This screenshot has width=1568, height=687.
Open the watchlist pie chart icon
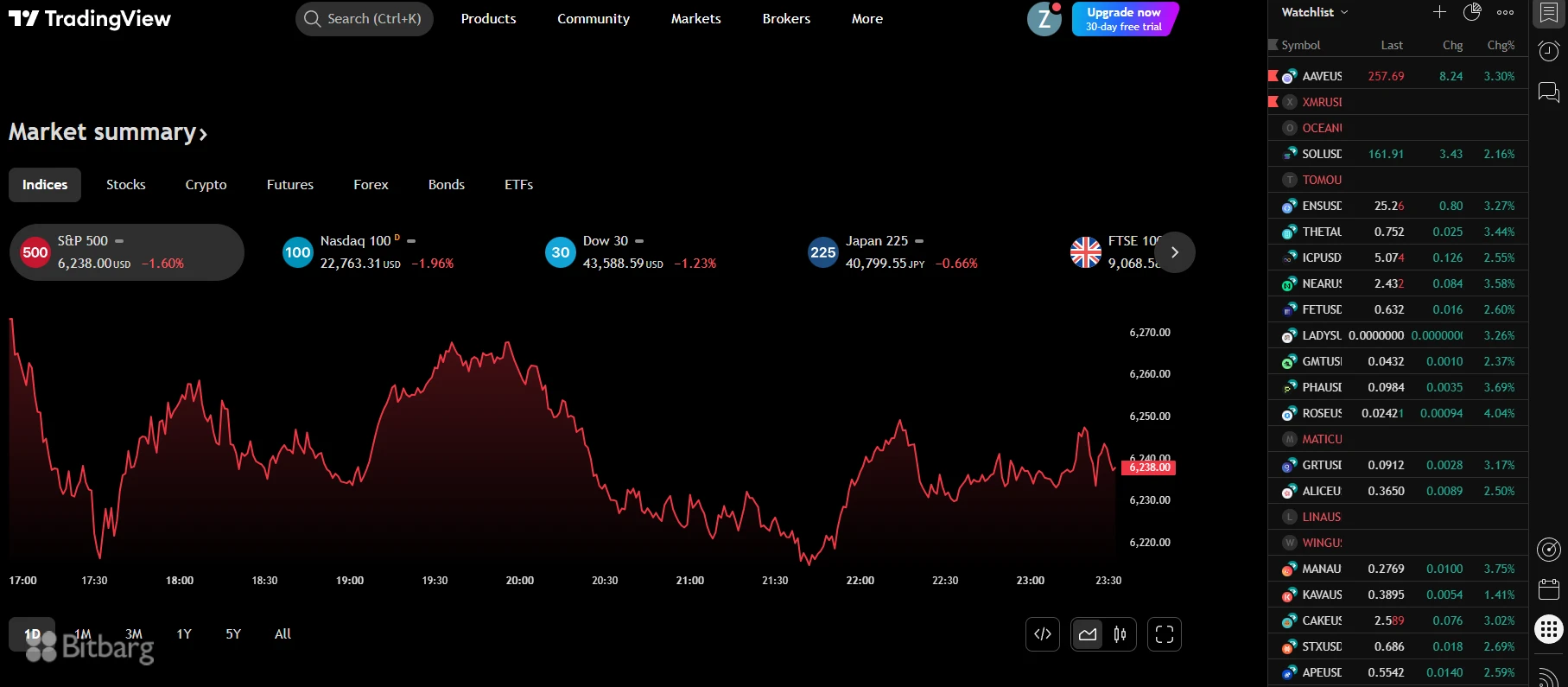(1472, 12)
